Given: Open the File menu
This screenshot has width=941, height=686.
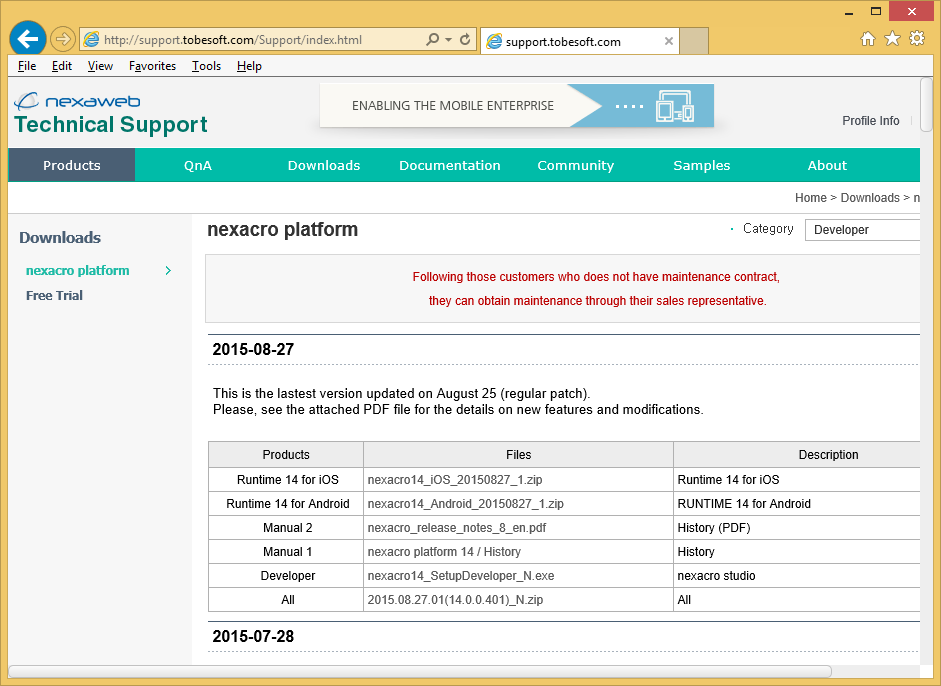Looking at the screenshot, I should click(x=27, y=66).
